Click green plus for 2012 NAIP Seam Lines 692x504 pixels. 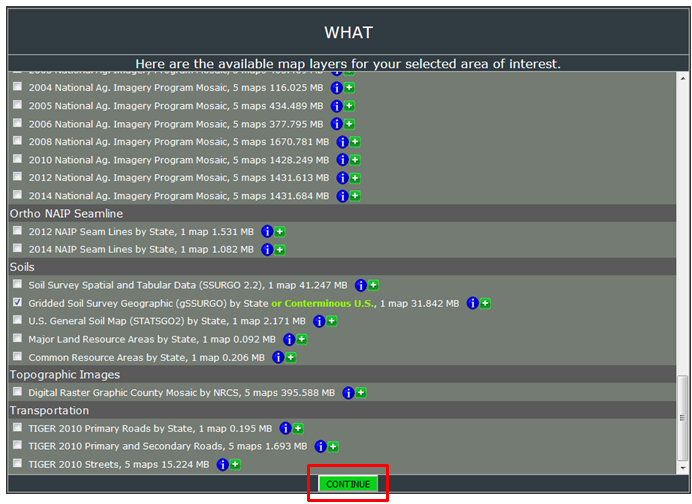(x=279, y=232)
